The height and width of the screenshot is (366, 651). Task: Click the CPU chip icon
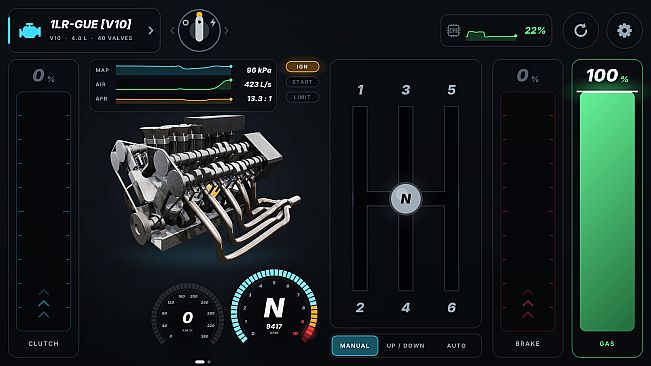click(453, 31)
